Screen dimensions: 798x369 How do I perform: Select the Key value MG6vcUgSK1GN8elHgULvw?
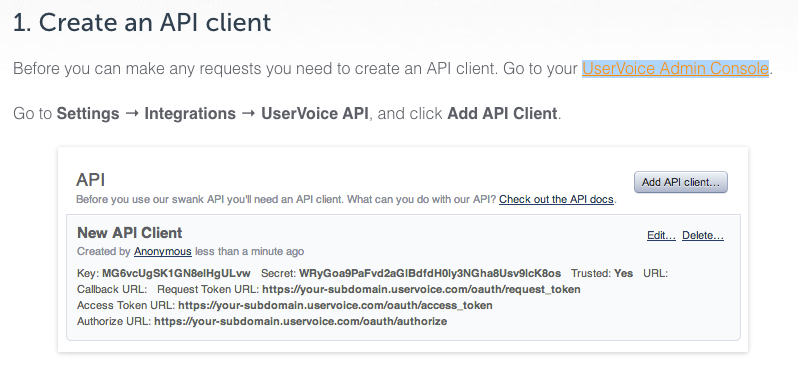coord(176,273)
